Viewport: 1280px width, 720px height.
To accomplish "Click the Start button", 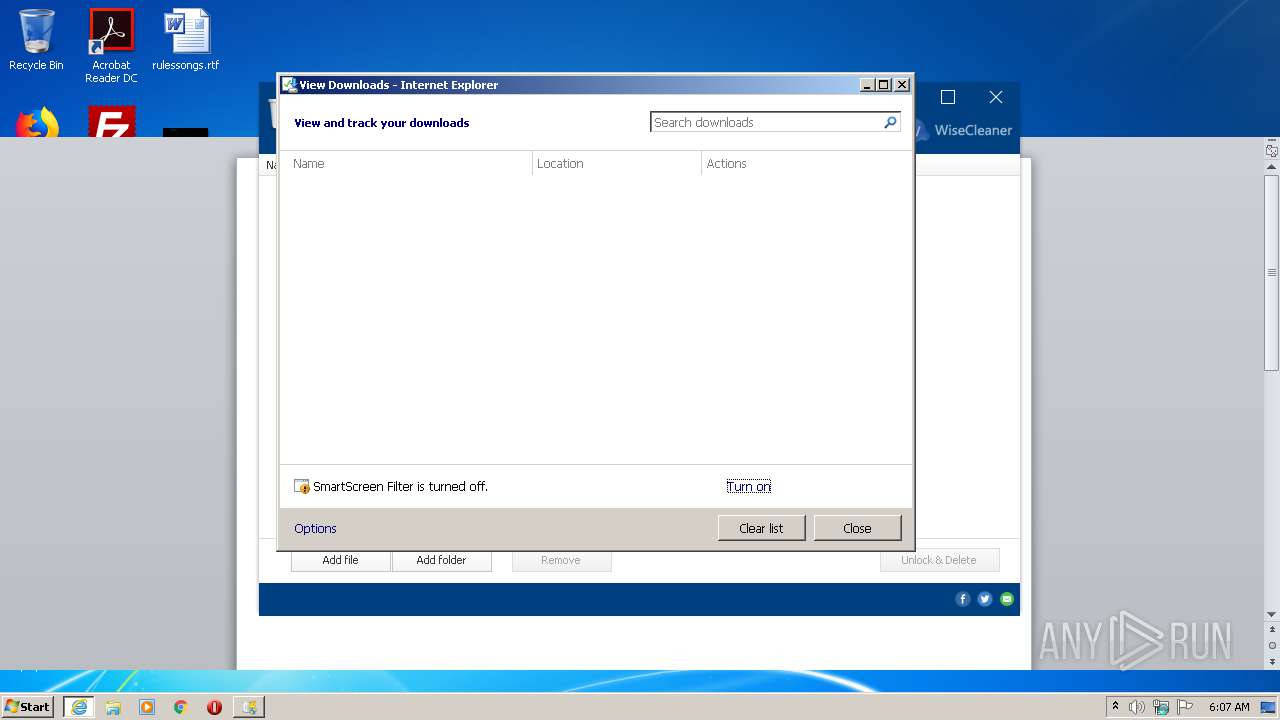I will 28,707.
